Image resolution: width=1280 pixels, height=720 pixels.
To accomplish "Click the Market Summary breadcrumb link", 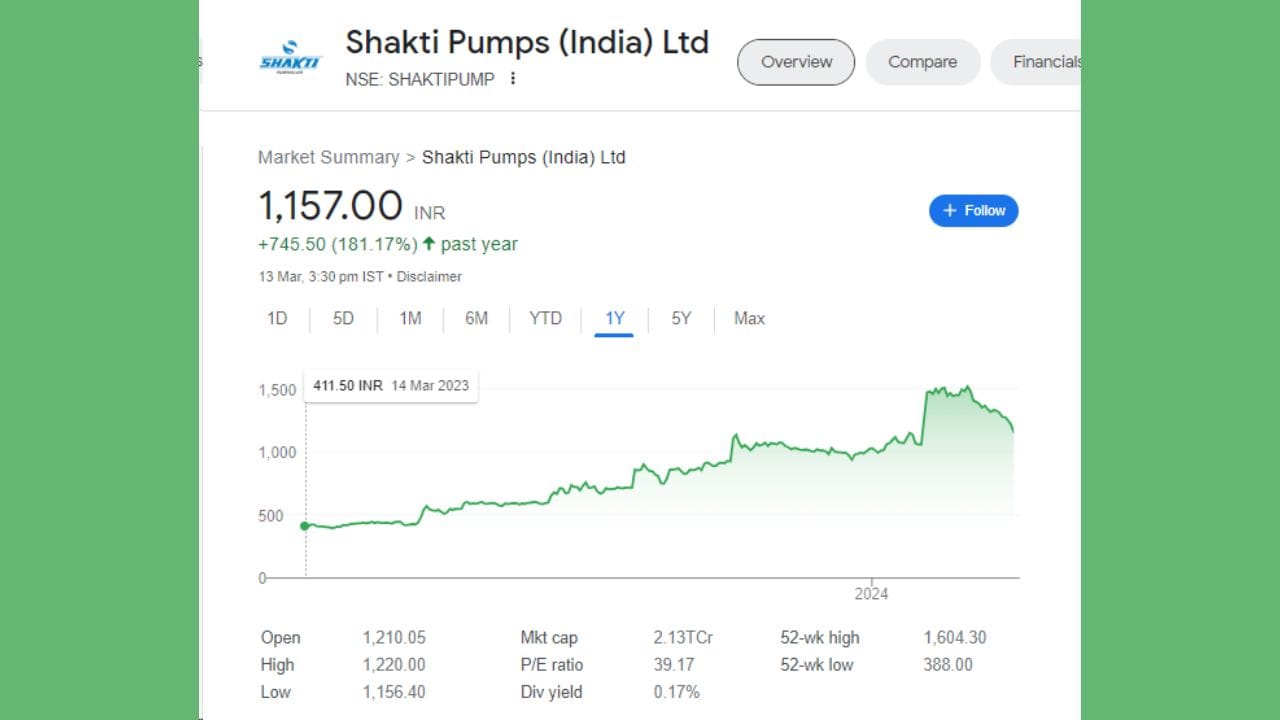I will point(328,157).
